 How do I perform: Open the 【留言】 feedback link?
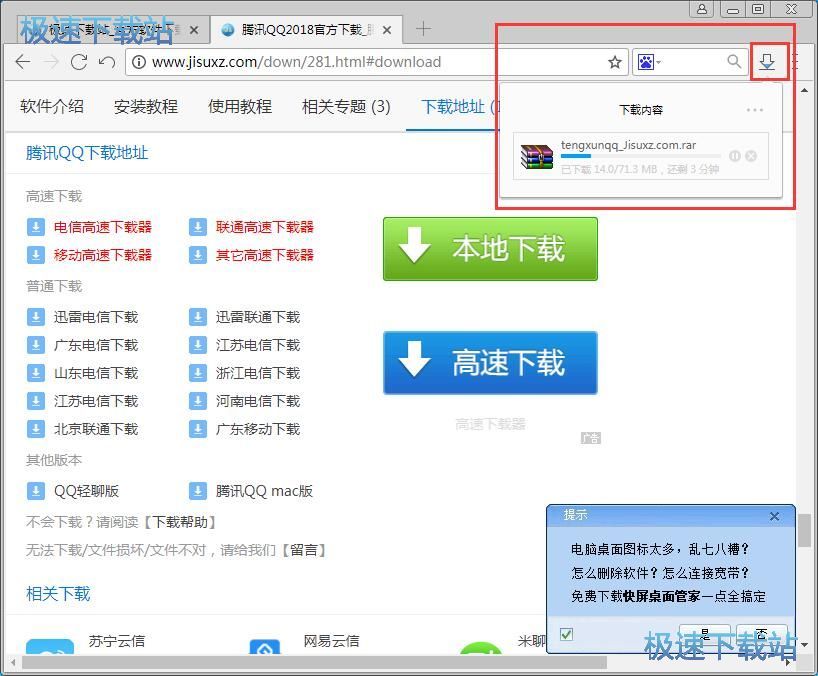click(x=303, y=550)
